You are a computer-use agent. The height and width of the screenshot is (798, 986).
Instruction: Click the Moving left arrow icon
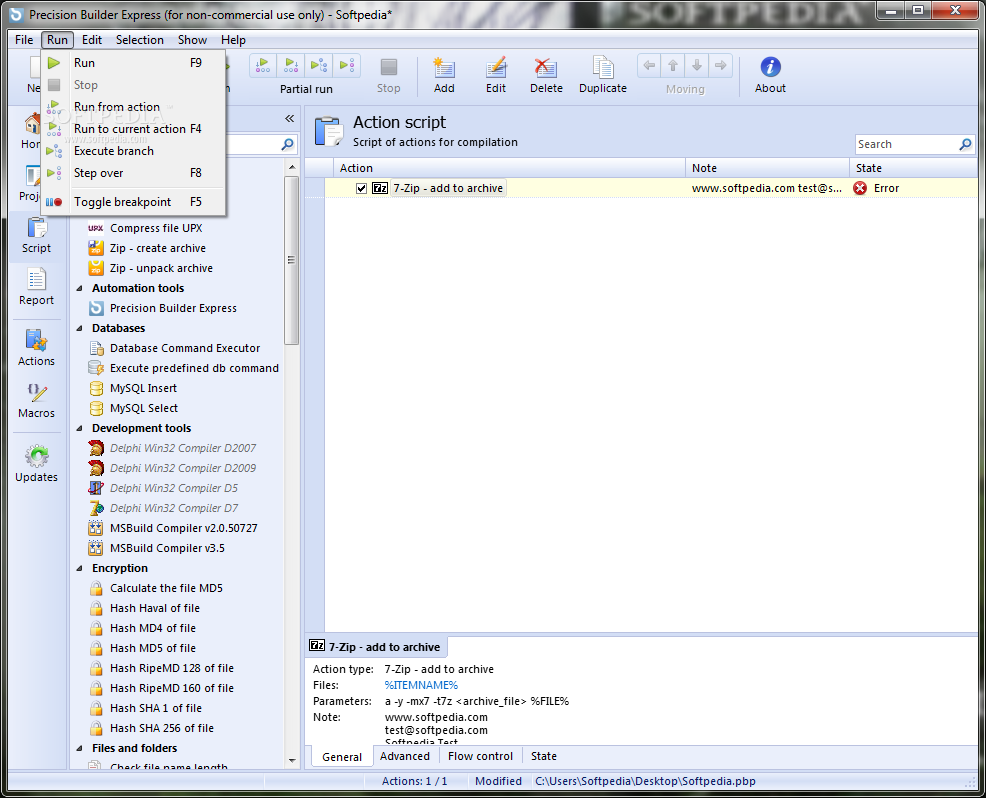coord(650,65)
